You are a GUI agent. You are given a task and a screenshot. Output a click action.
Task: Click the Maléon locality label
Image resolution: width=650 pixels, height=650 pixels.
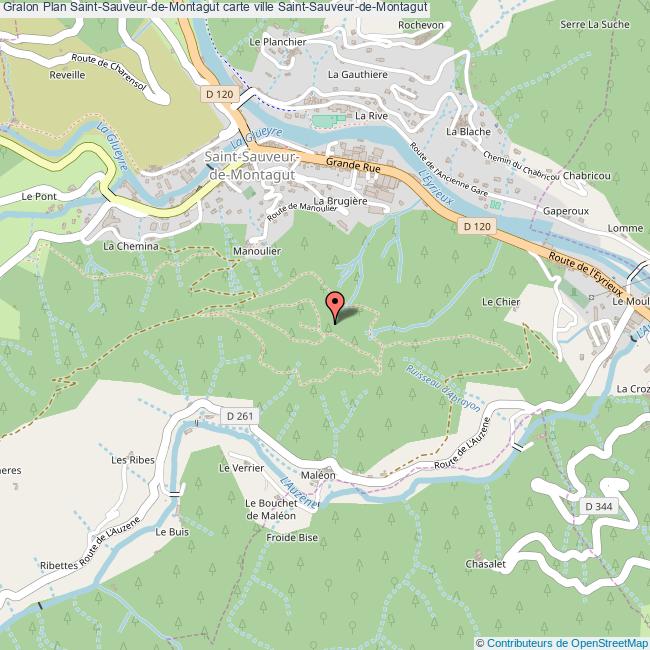click(318, 475)
